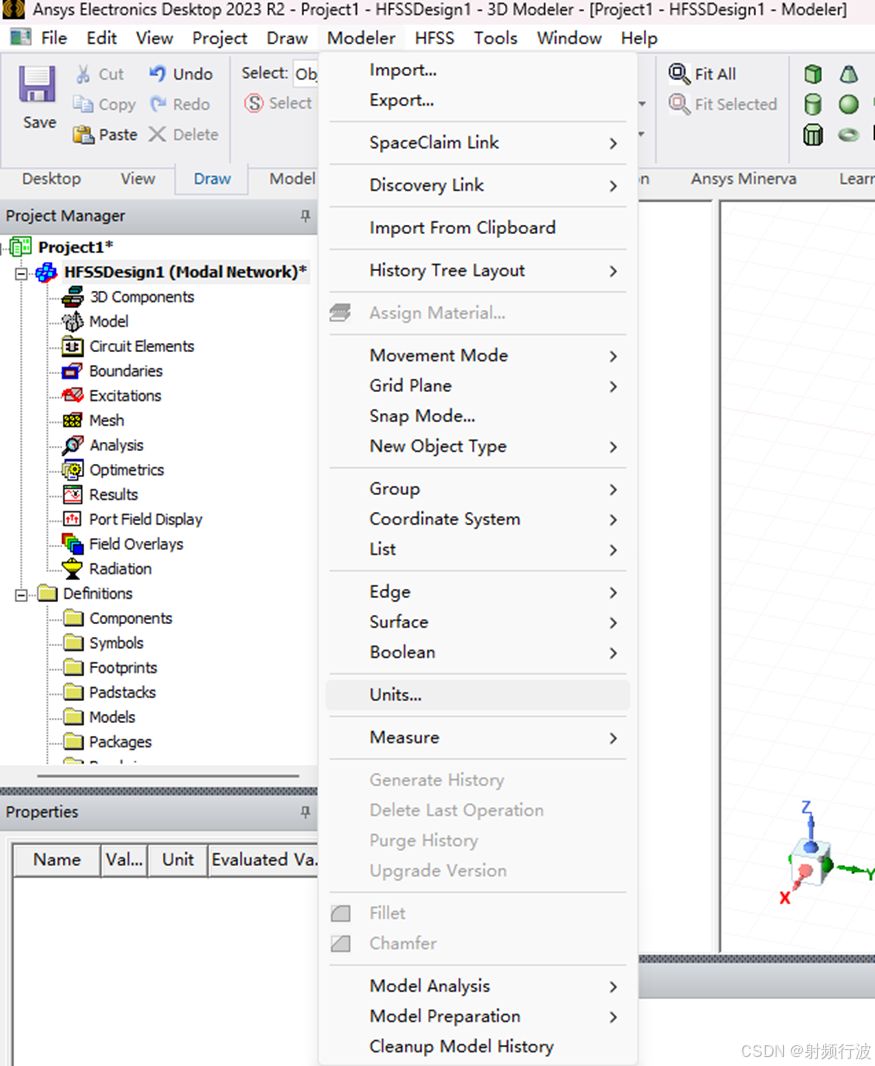Click the Delete X icon
Image resolution: width=875 pixels, height=1066 pixels.
[157, 134]
